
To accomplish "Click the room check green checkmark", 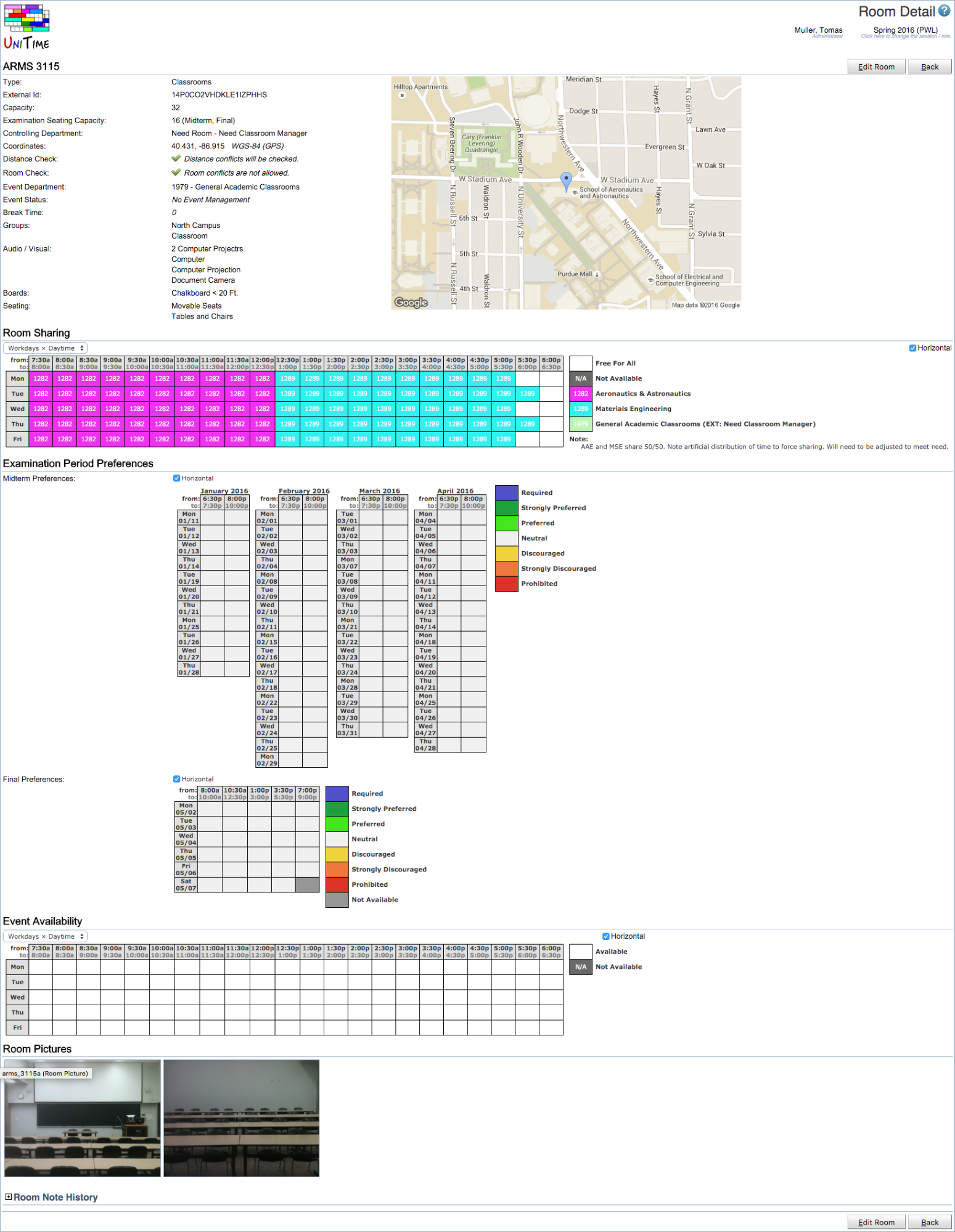I will click(x=176, y=173).
